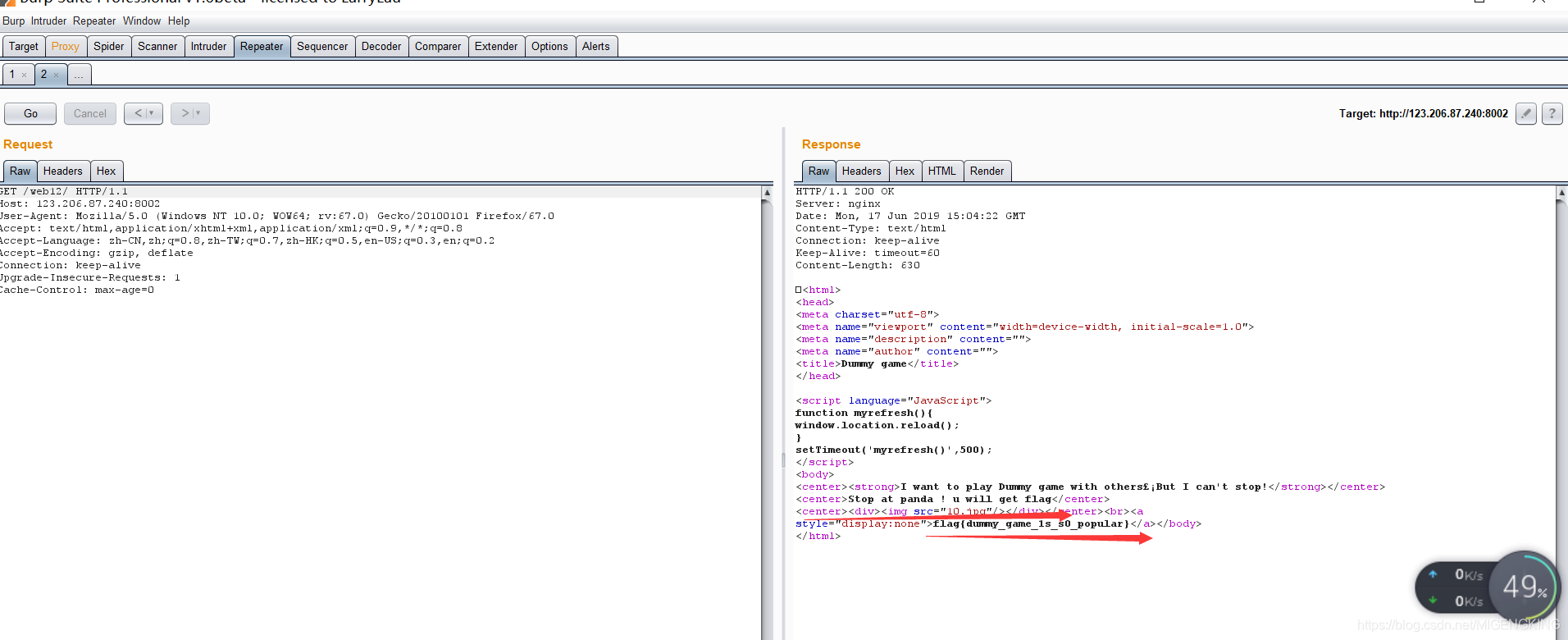Click the Cancel button
Screen dimensions: 1568x640
tap(90, 113)
